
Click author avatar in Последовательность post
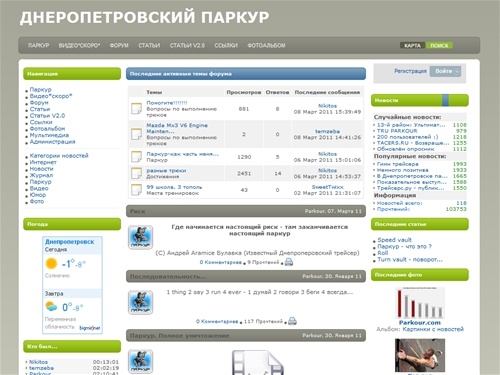(140, 302)
